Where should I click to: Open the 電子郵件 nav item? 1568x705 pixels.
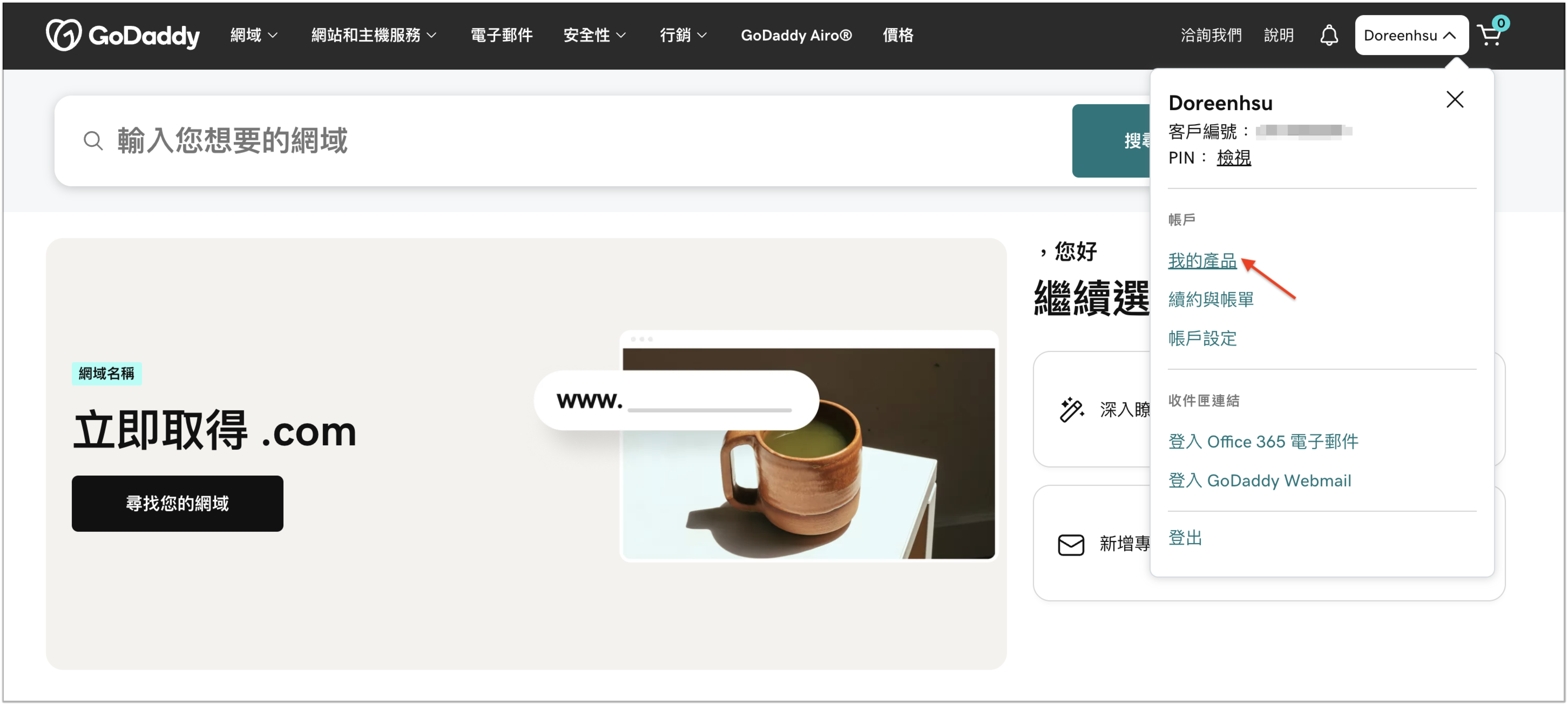pyautogui.click(x=502, y=35)
